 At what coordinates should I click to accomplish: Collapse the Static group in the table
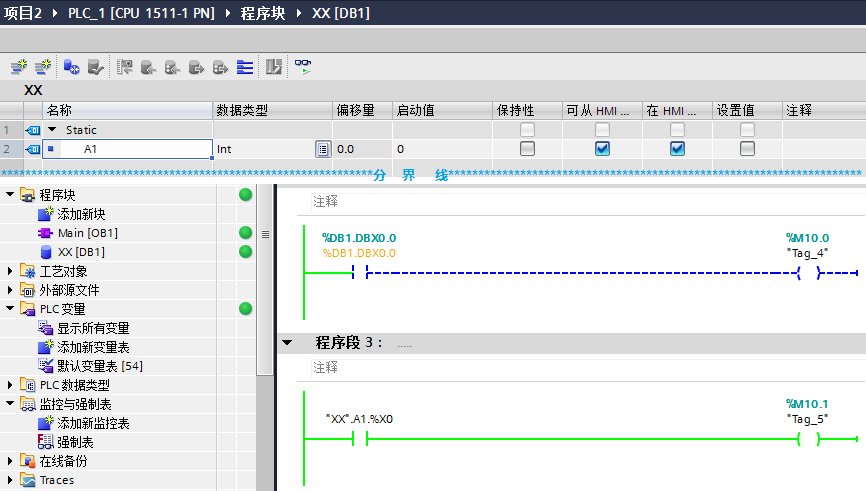click(52, 129)
